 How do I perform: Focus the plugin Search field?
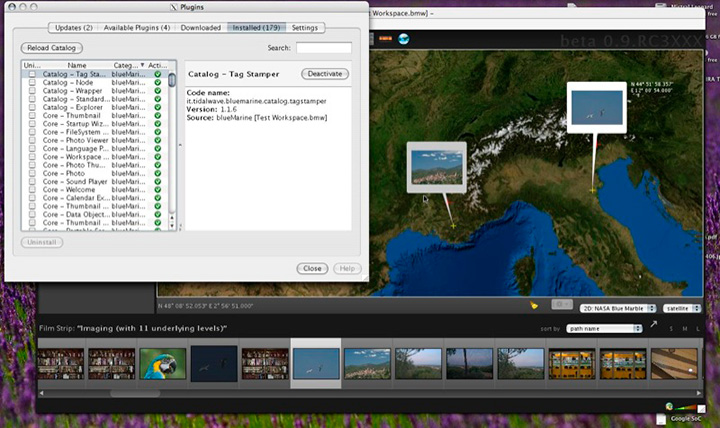[x=324, y=48]
